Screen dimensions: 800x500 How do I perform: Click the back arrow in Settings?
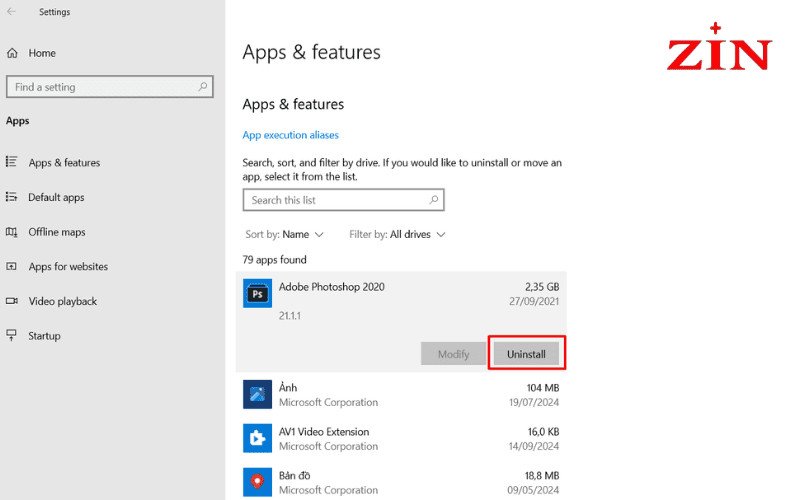11,11
